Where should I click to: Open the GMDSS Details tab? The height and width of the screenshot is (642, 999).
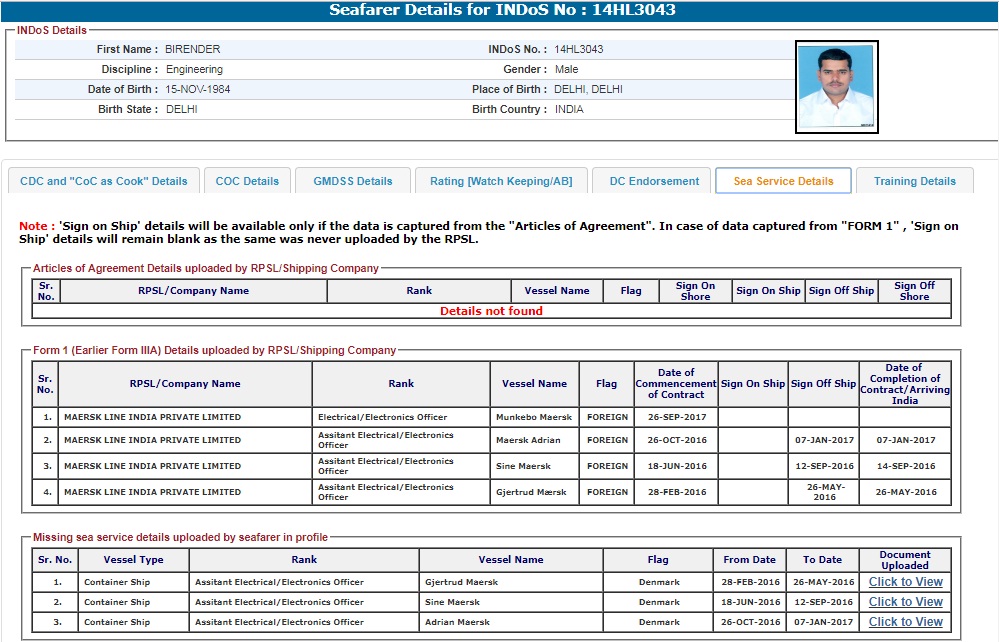pyautogui.click(x=353, y=181)
